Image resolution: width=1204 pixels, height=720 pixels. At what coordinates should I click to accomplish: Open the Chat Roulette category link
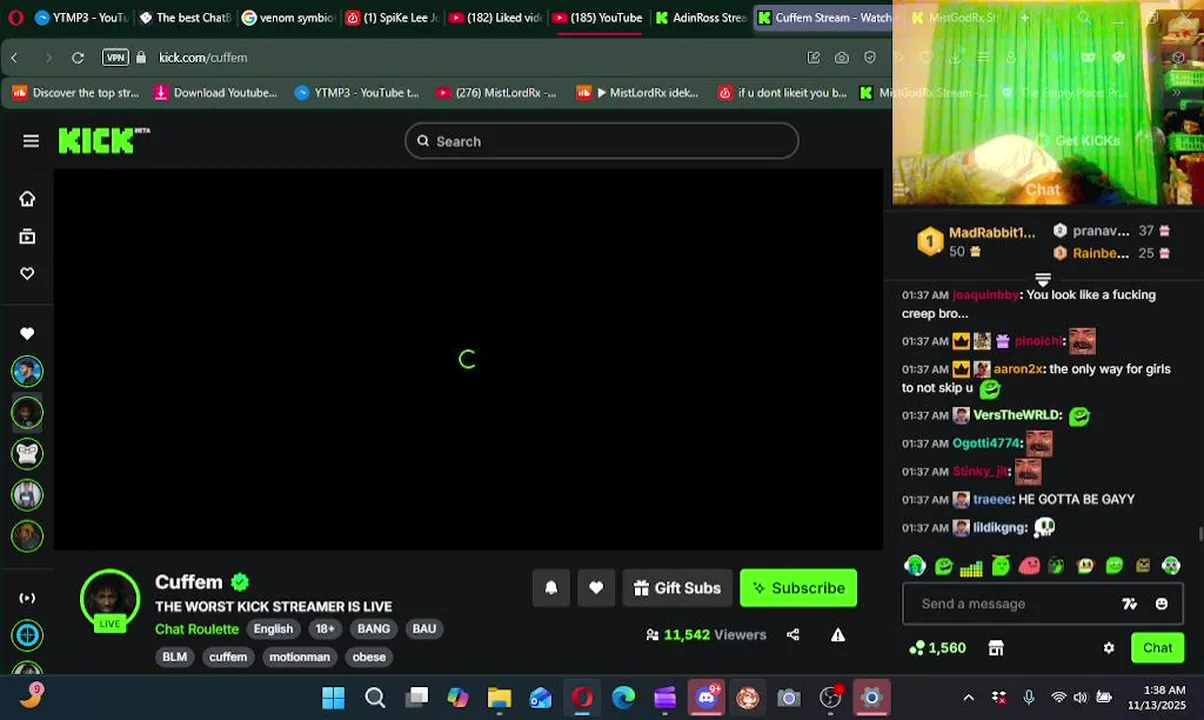197,629
